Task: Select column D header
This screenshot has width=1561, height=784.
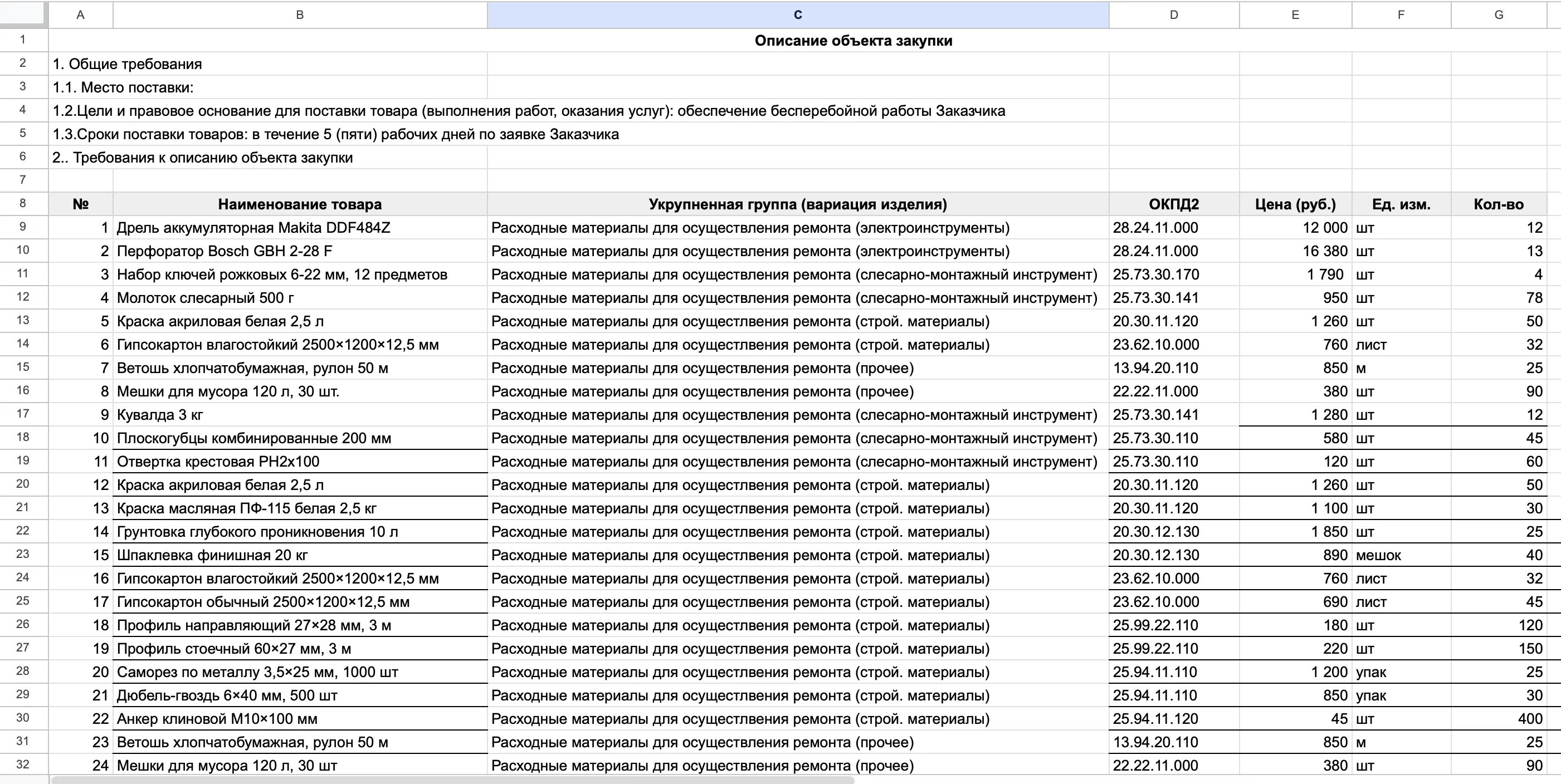Action: pos(1174,14)
